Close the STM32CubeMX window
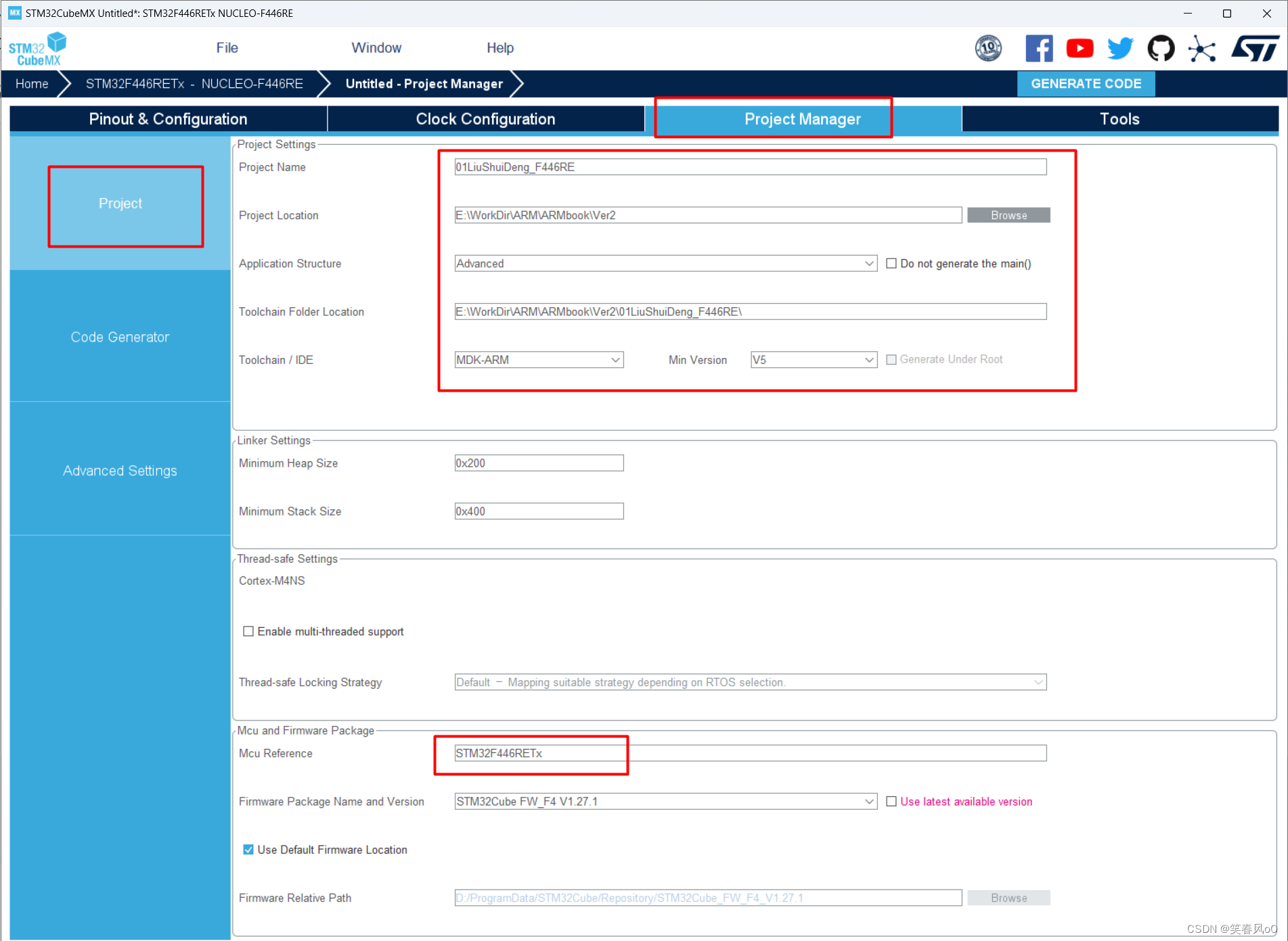 (x=1266, y=13)
